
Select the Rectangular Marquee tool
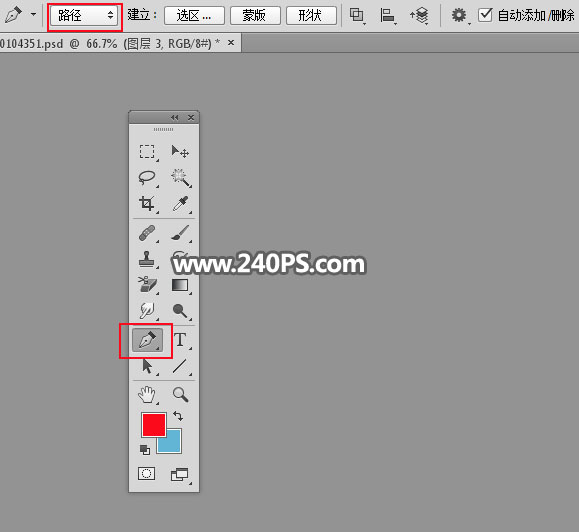pyautogui.click(x=147, y=151)
